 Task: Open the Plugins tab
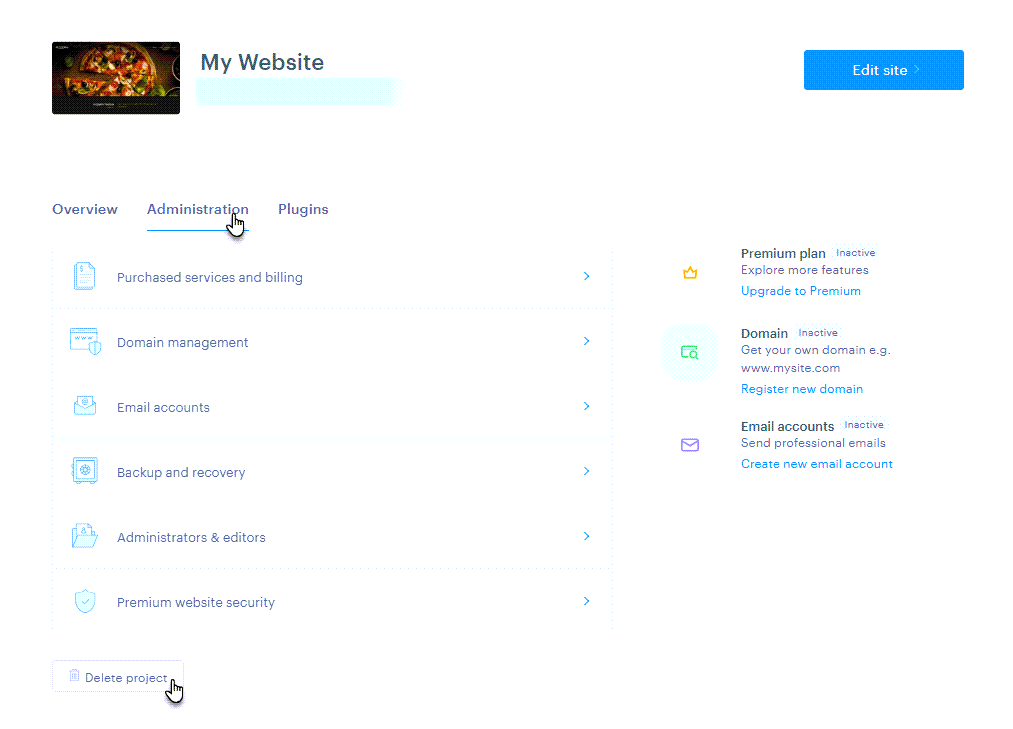tap(303, 209)
